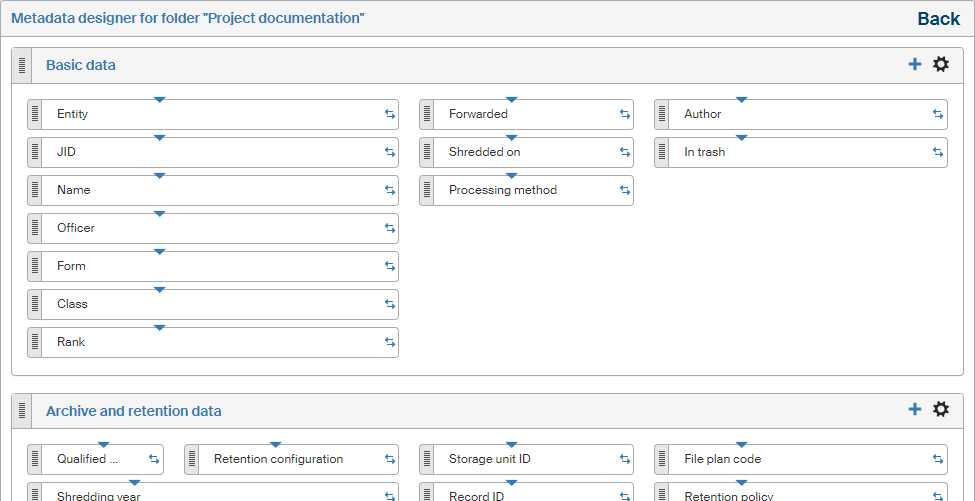Click swap icon on Processing method field
Image resolution: width=975 pixels, height=501 pixels.
coord(625,191)
